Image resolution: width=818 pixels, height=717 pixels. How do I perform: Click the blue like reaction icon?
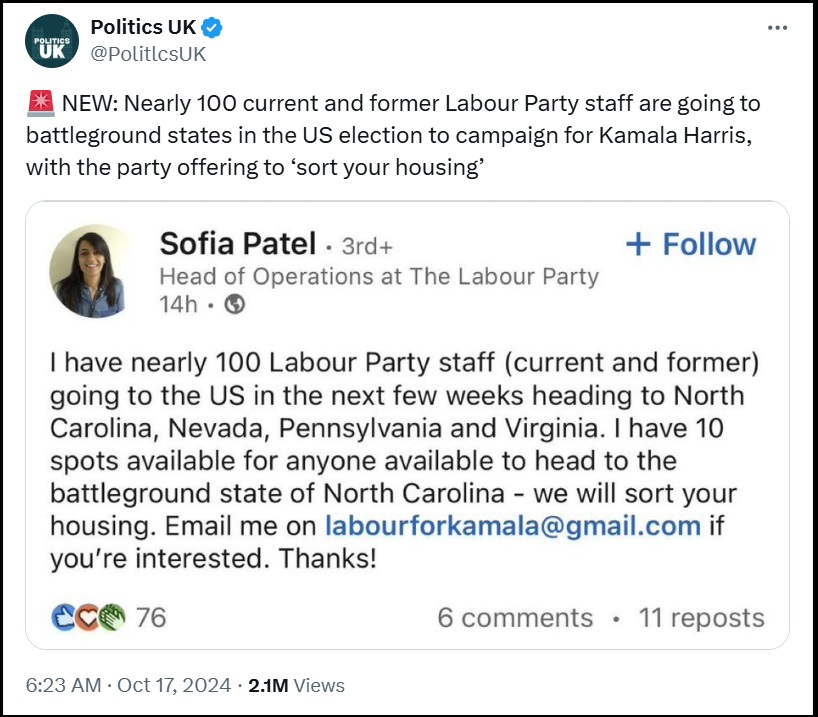coord(63,618)
